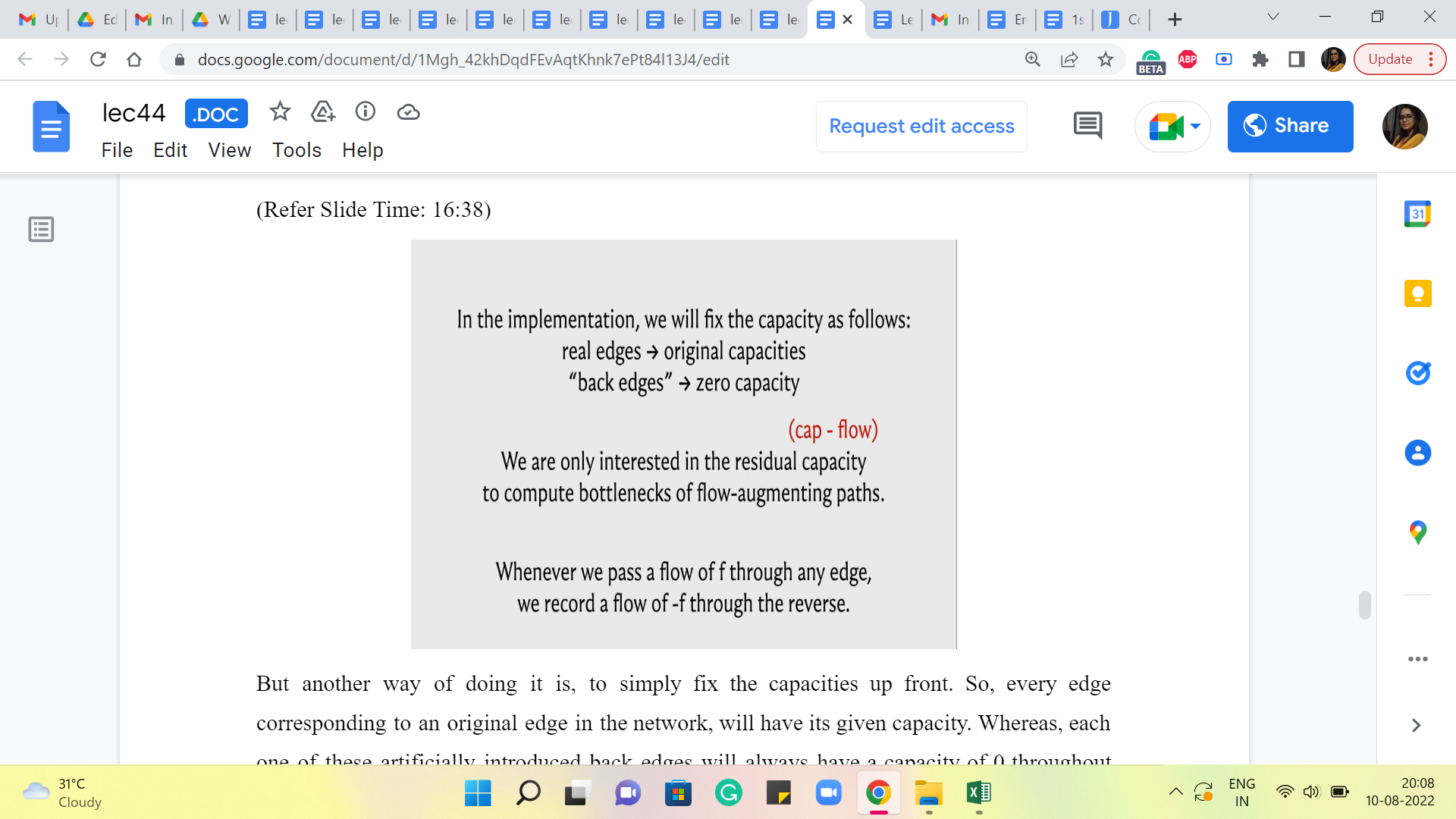Check document cloud save status icon

click(408, 112)
